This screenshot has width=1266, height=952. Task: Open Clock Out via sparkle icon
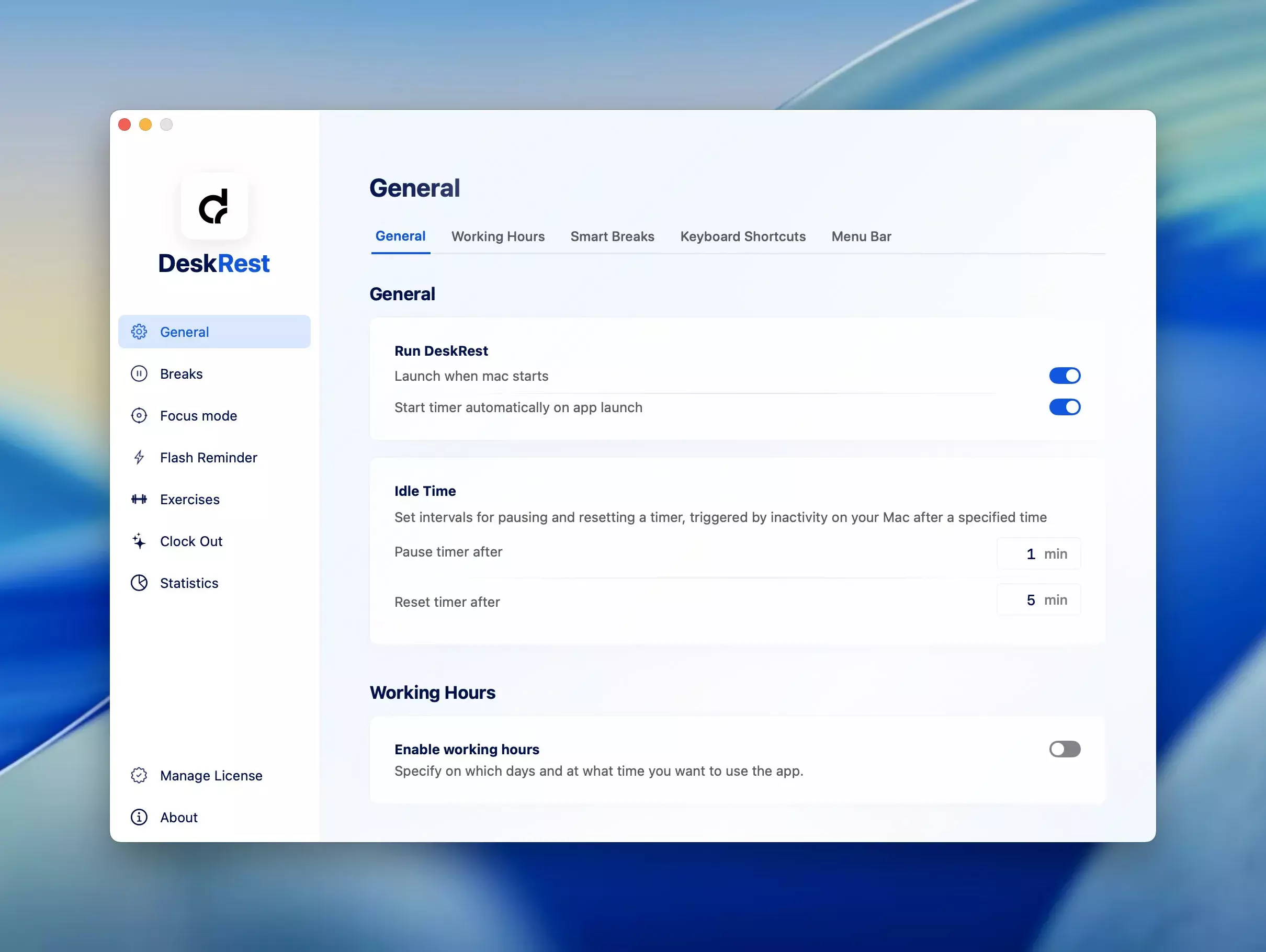(x=139, y=541)
